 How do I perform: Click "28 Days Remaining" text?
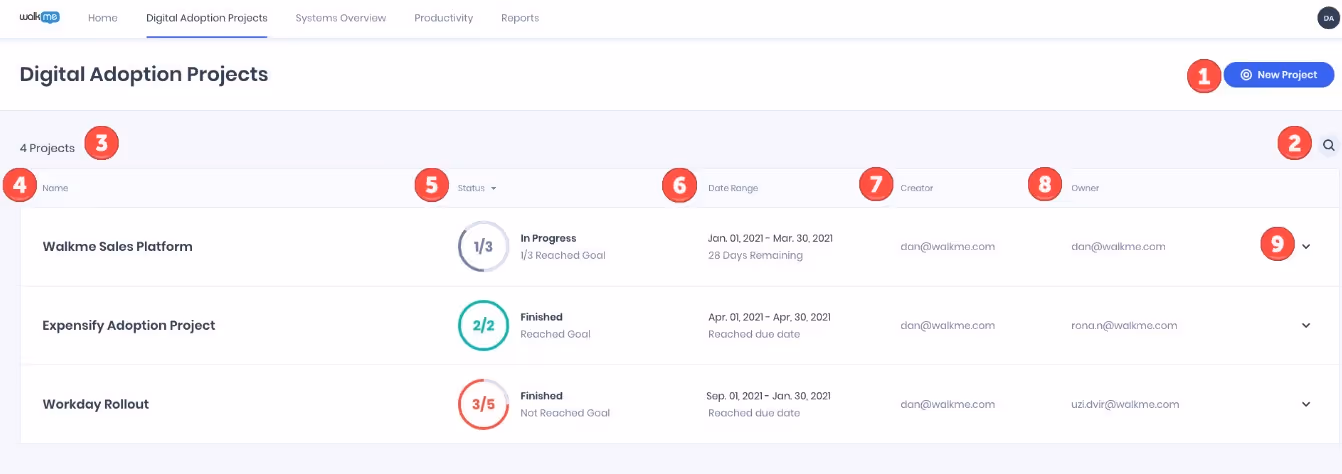pos(755,255)
